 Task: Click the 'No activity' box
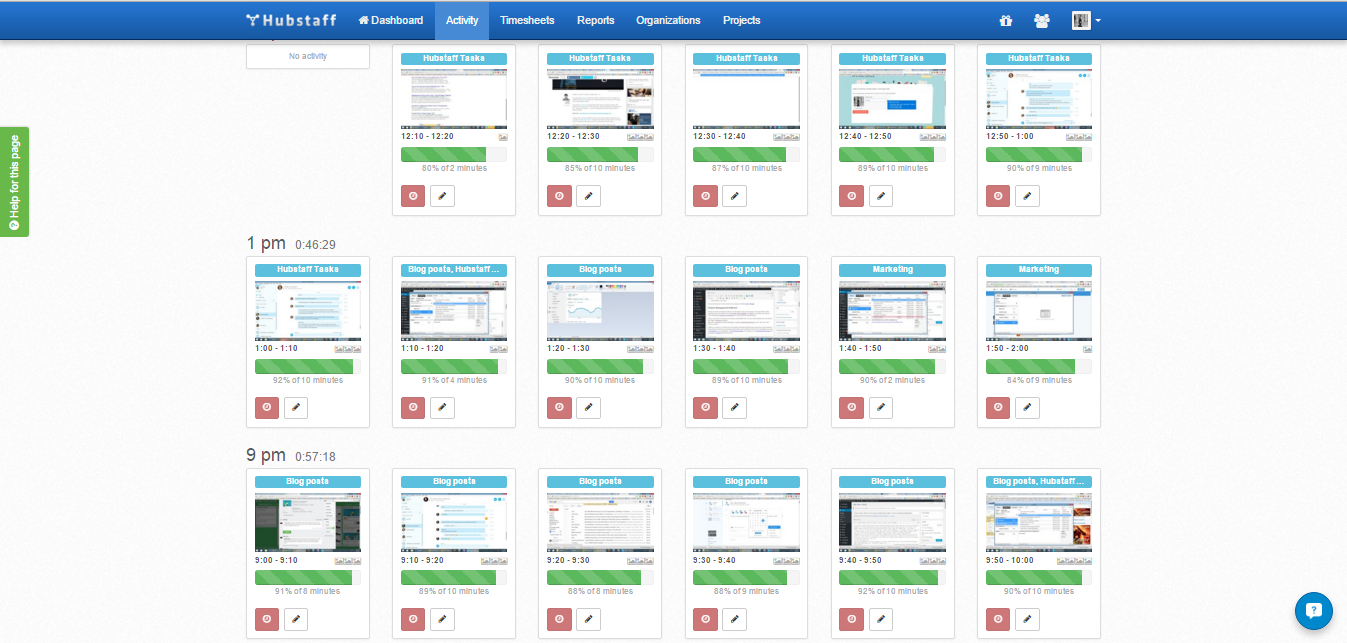pyautogui.click(x=308, y=56)
